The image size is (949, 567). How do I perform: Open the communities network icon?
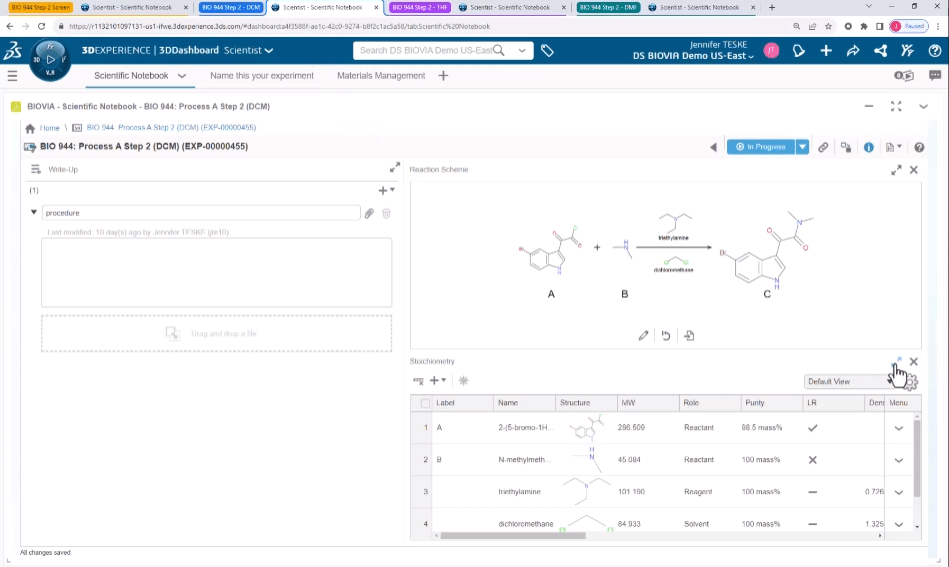[881, 51]
